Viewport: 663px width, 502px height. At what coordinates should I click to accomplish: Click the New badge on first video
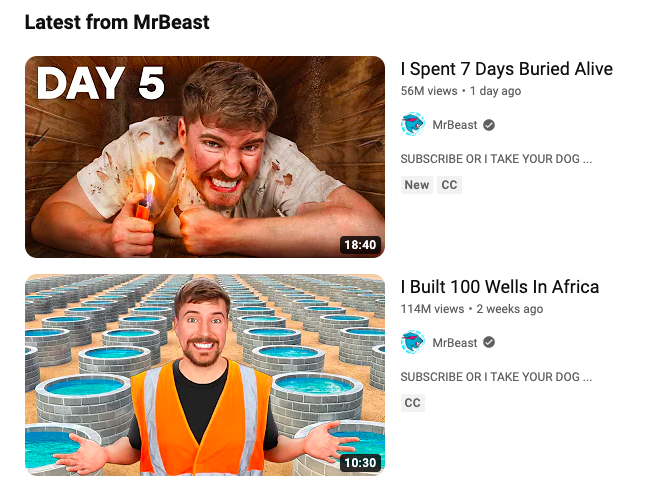pos(416,185)
